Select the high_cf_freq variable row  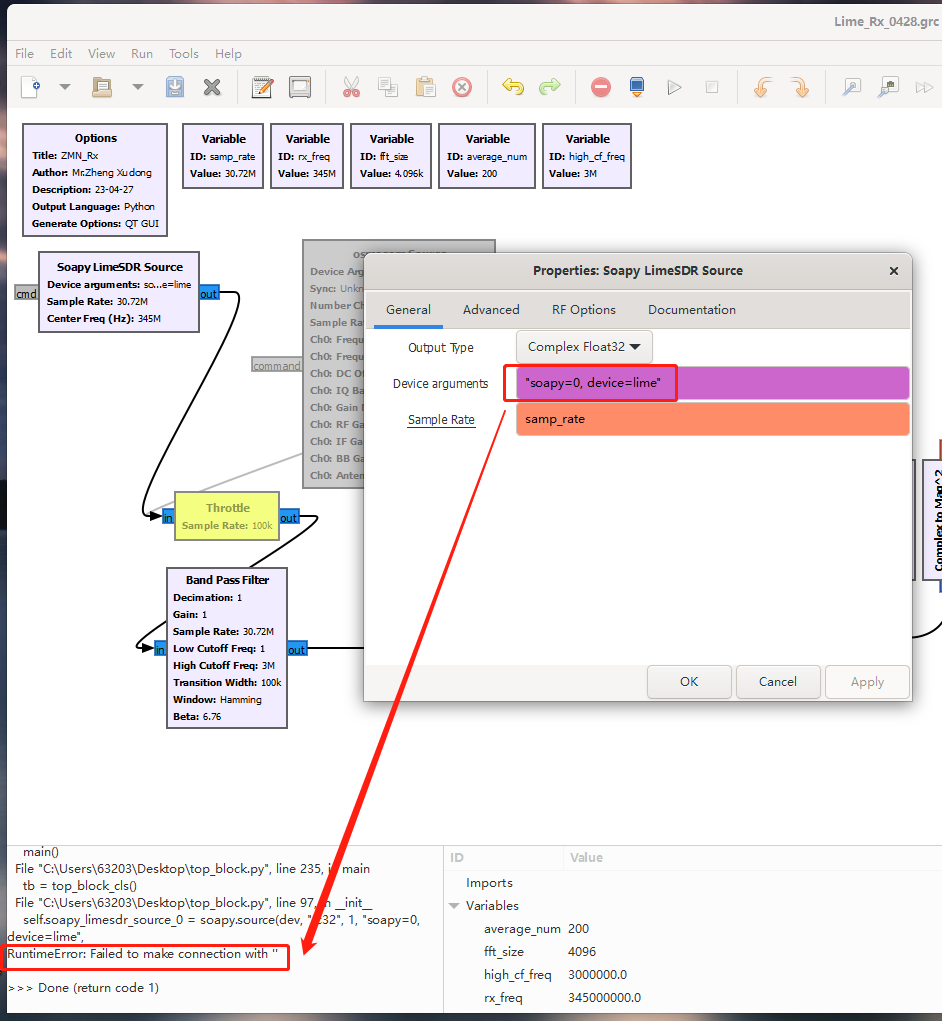point(693,975)
